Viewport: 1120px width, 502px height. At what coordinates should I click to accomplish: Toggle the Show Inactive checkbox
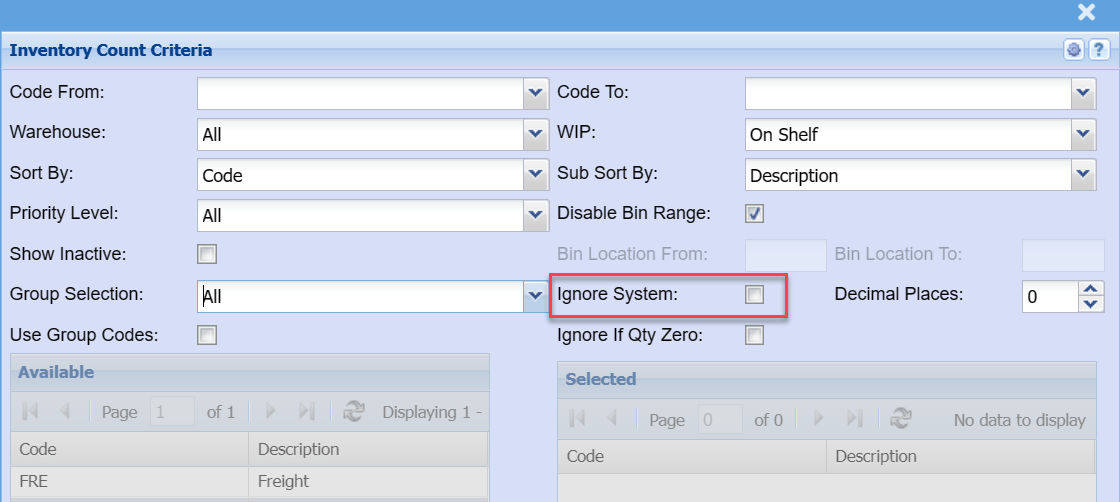(207, 254)
